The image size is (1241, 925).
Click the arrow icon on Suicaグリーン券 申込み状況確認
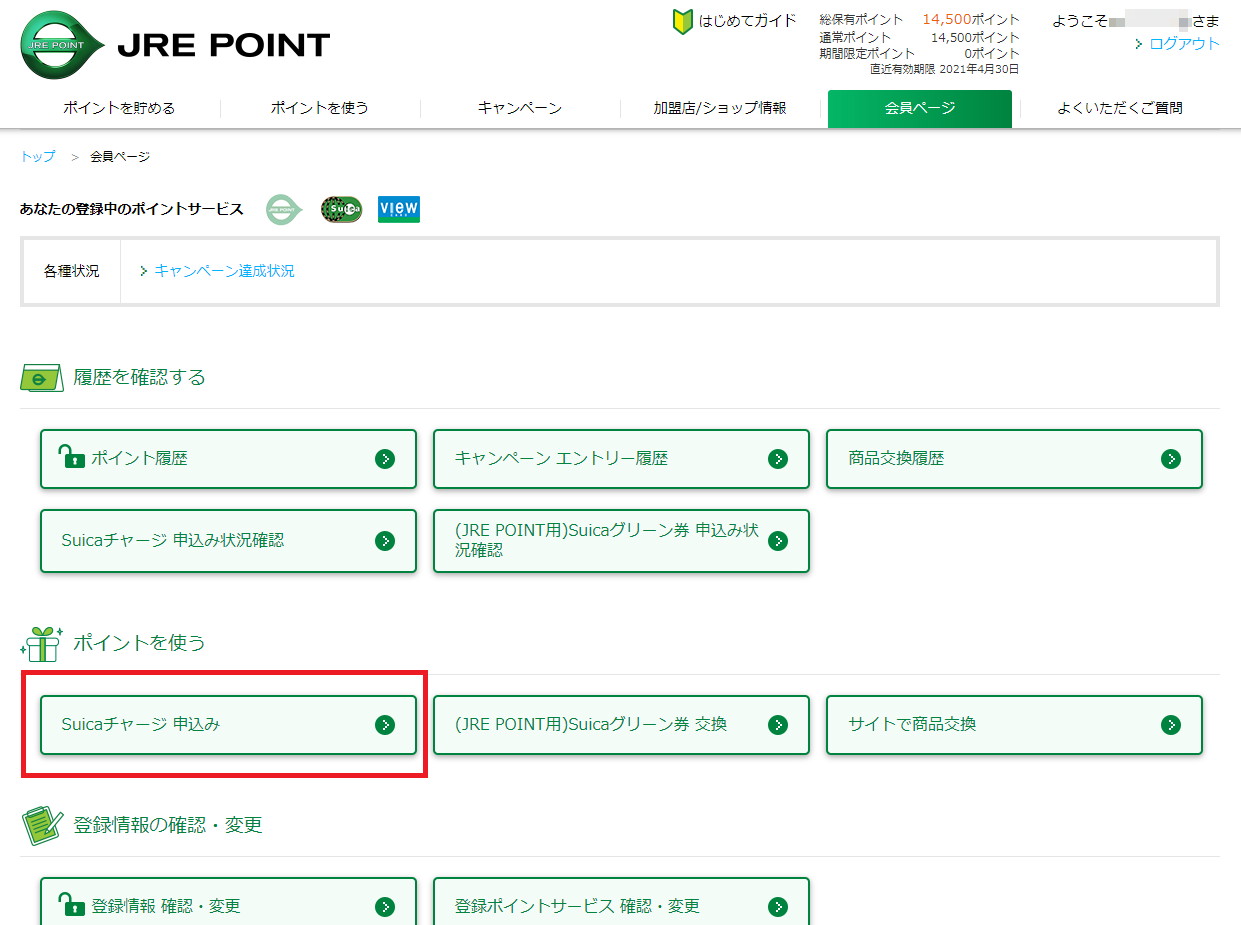coord(778,541)
